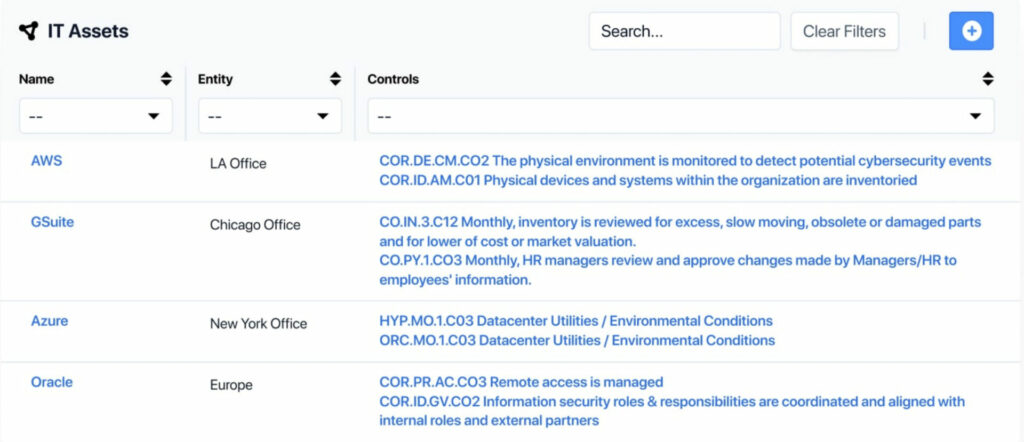
Task: Click the Clear Filters button
Action: click(844, 31)
